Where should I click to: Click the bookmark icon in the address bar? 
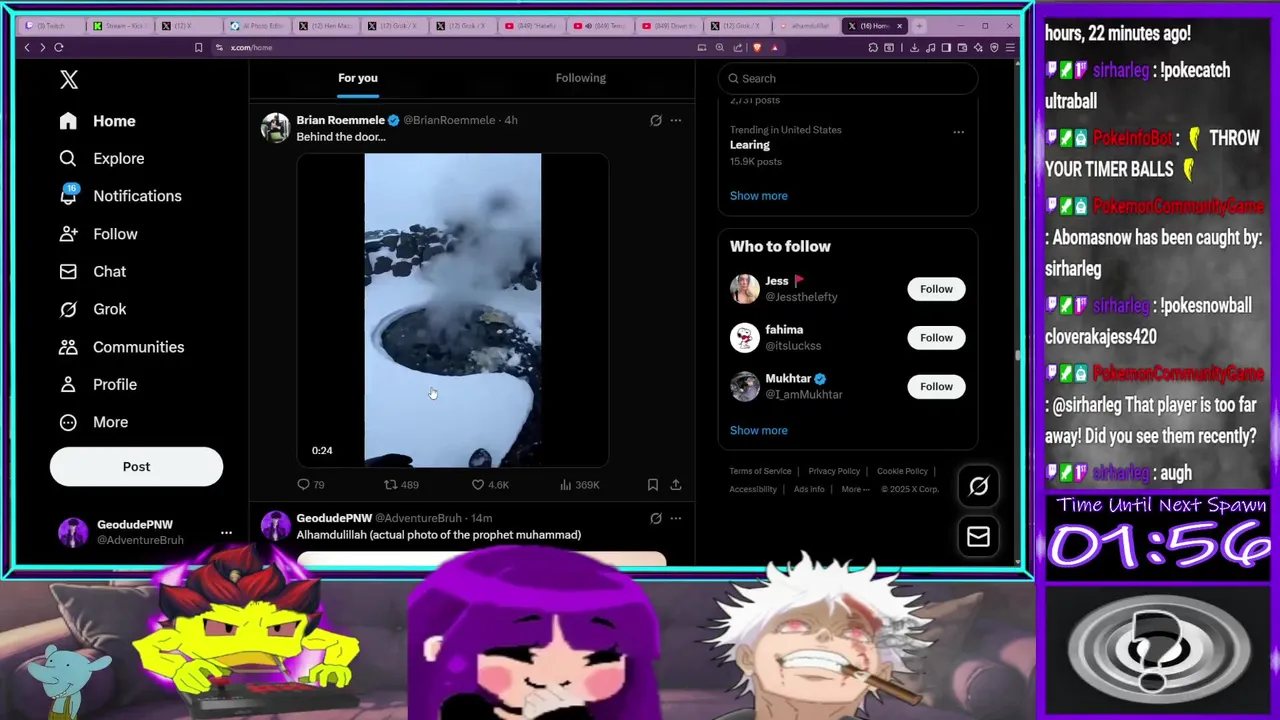pos(198,47)
